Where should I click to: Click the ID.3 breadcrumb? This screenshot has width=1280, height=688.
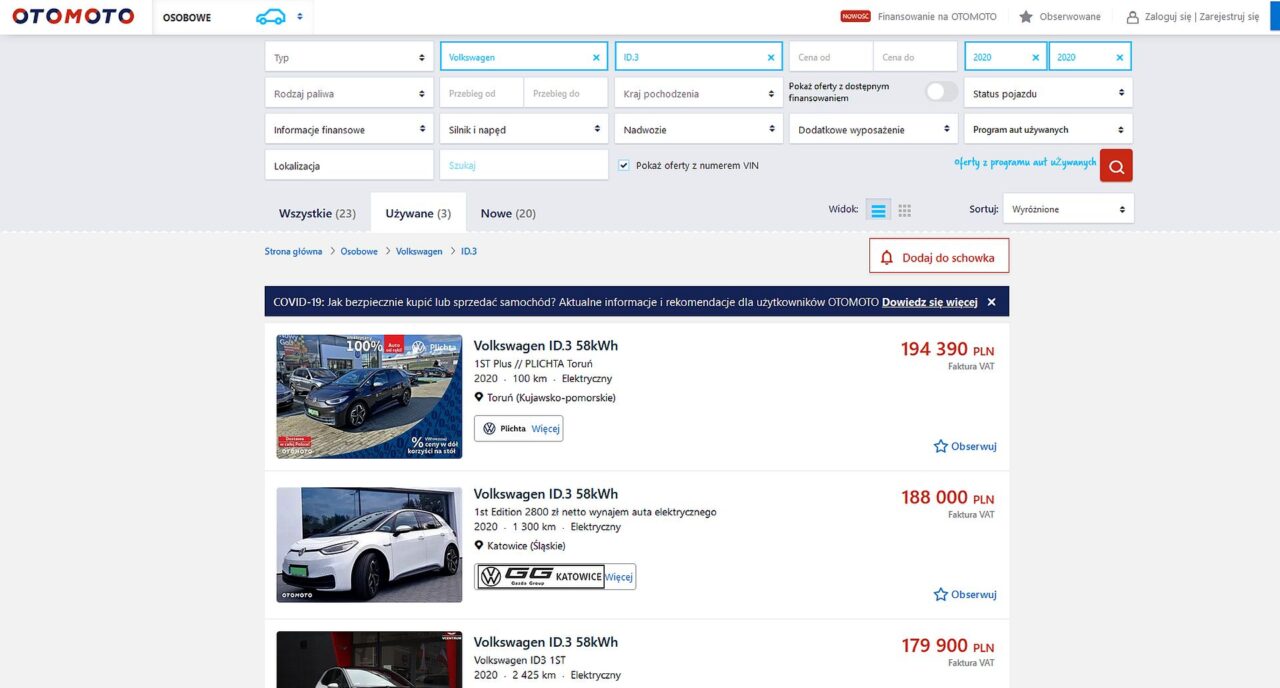coord(469,252)
